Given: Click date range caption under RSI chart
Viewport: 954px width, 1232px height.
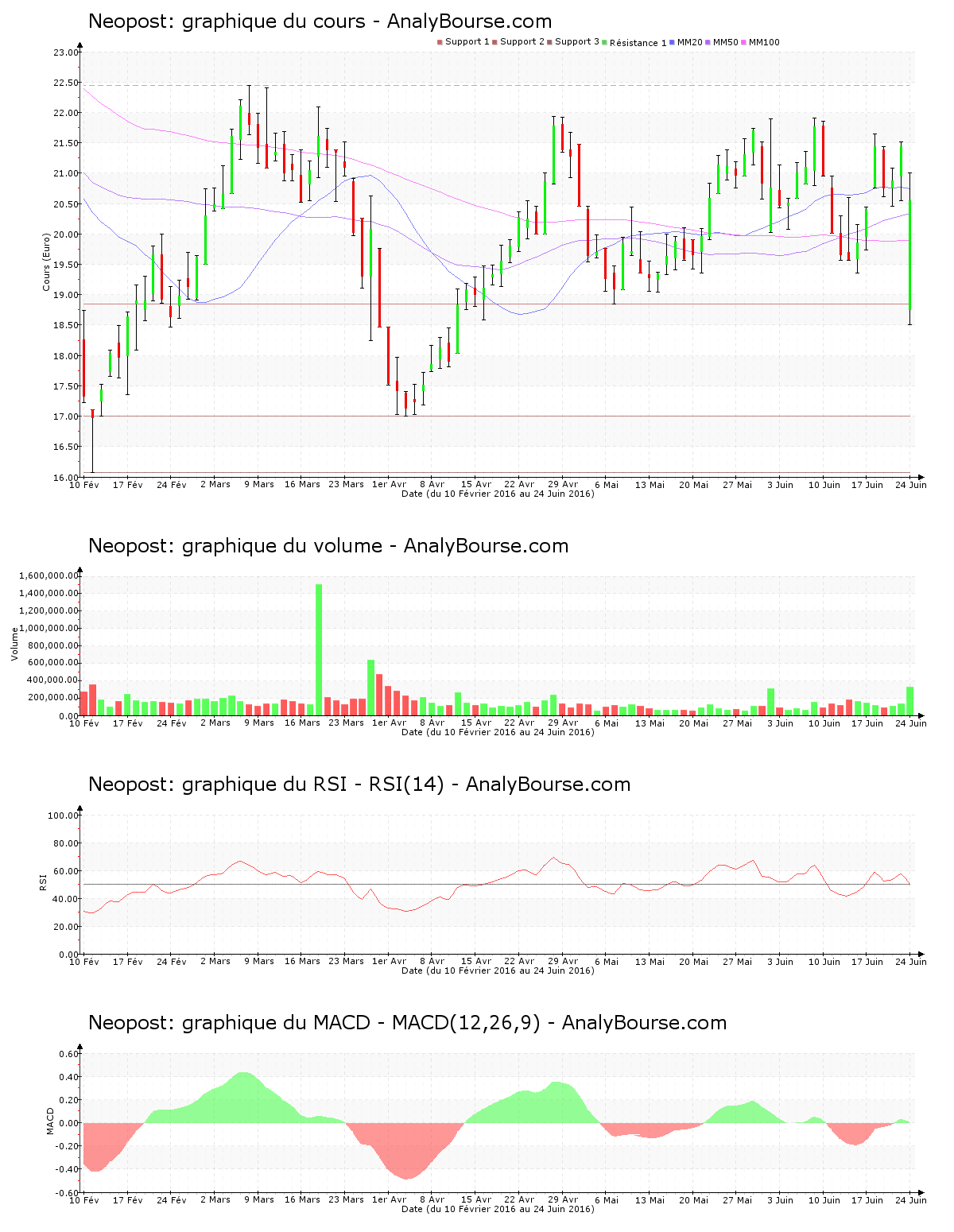Looking at the screenshot, I should coord(498,970).
